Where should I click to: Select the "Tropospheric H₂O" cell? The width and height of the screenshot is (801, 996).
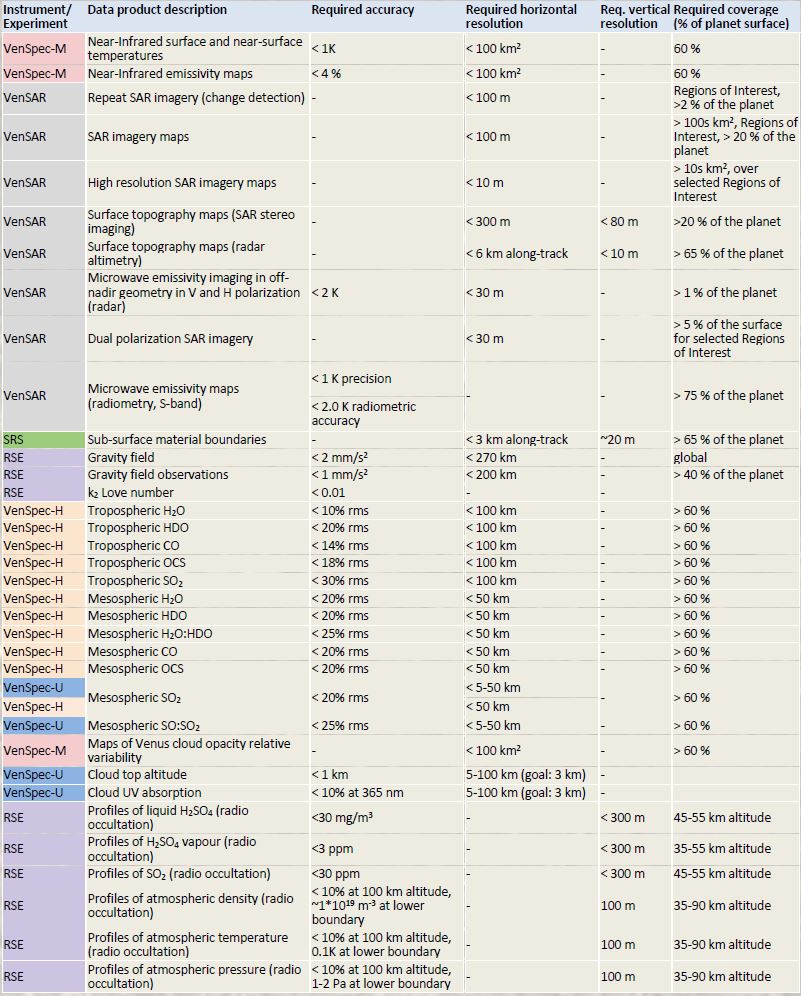pyautogui.click(x=136, y=511)
